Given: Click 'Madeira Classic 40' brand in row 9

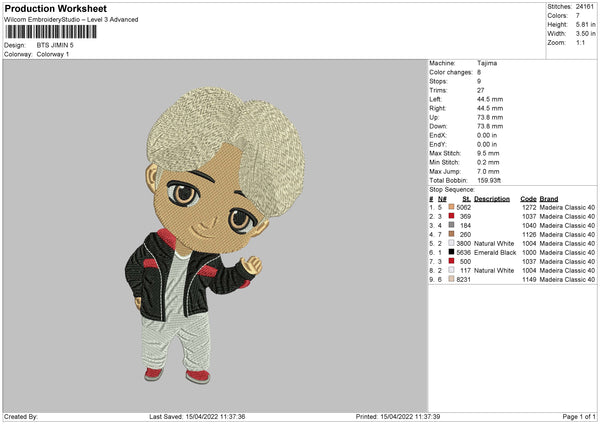Looking at the screenshot, I should 567,280.
